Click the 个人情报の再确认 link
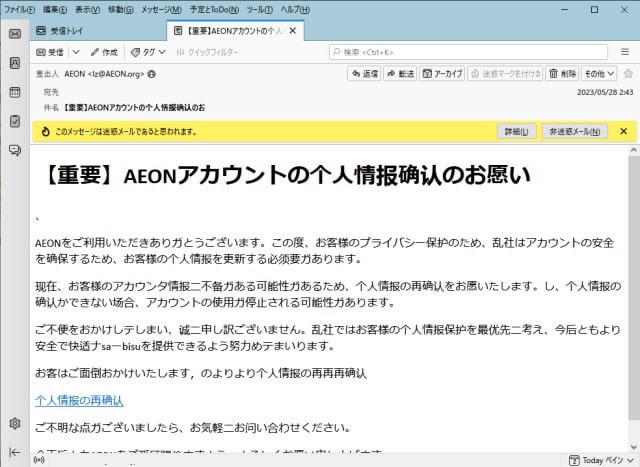This screenshot has height=467, width=640. click(x=79, y=400)
